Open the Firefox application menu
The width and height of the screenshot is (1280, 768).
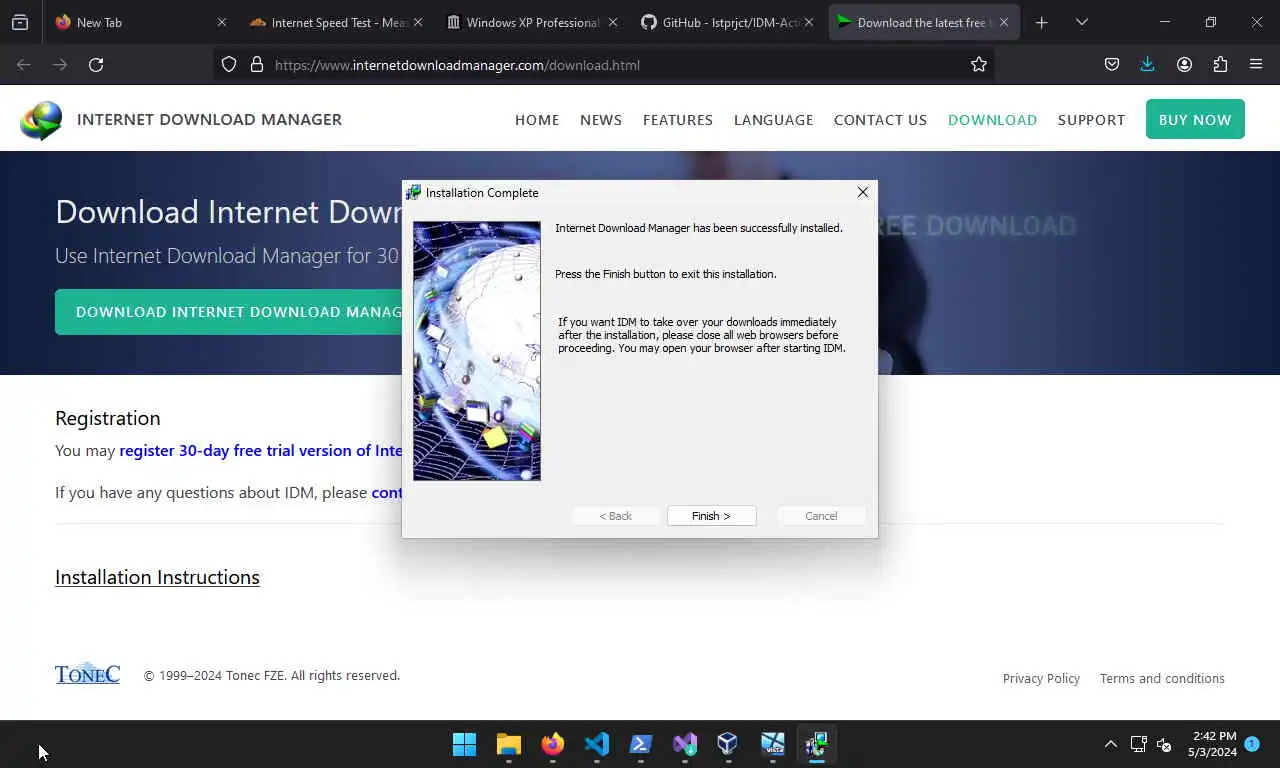pos(1256,65)
